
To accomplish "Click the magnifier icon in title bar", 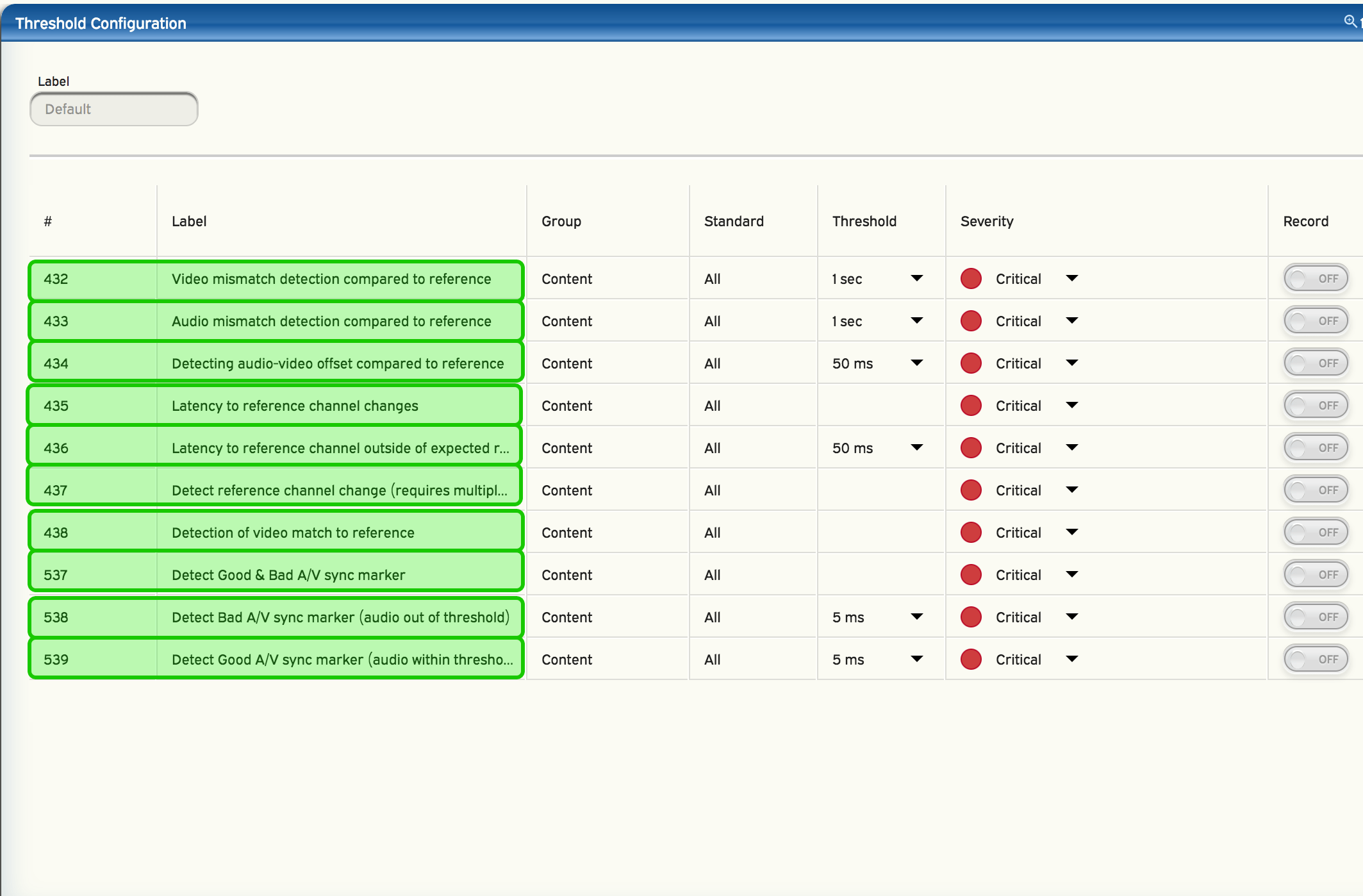I will pos(1350,21).
